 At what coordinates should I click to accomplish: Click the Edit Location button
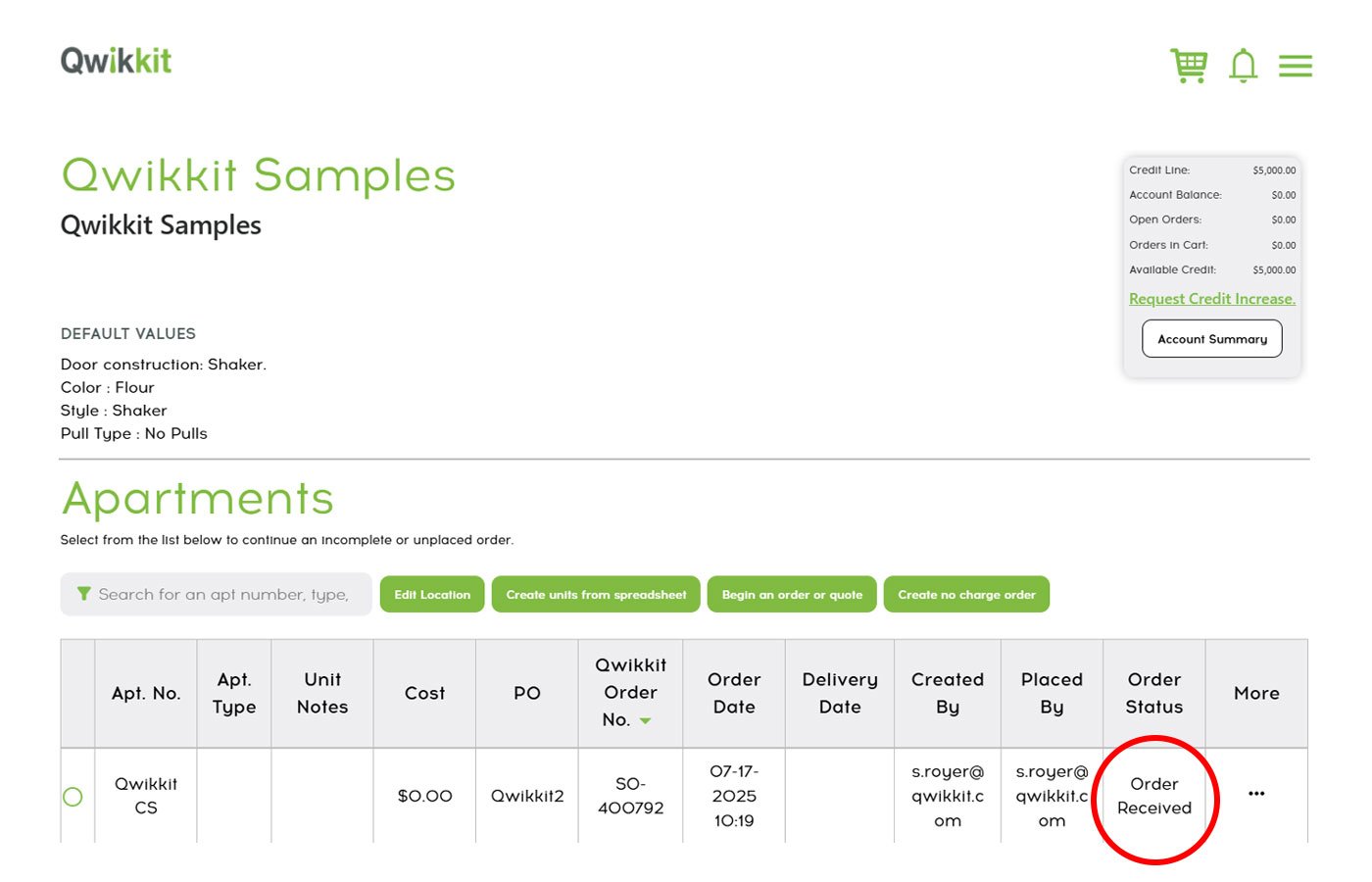[x=432, y=595]
